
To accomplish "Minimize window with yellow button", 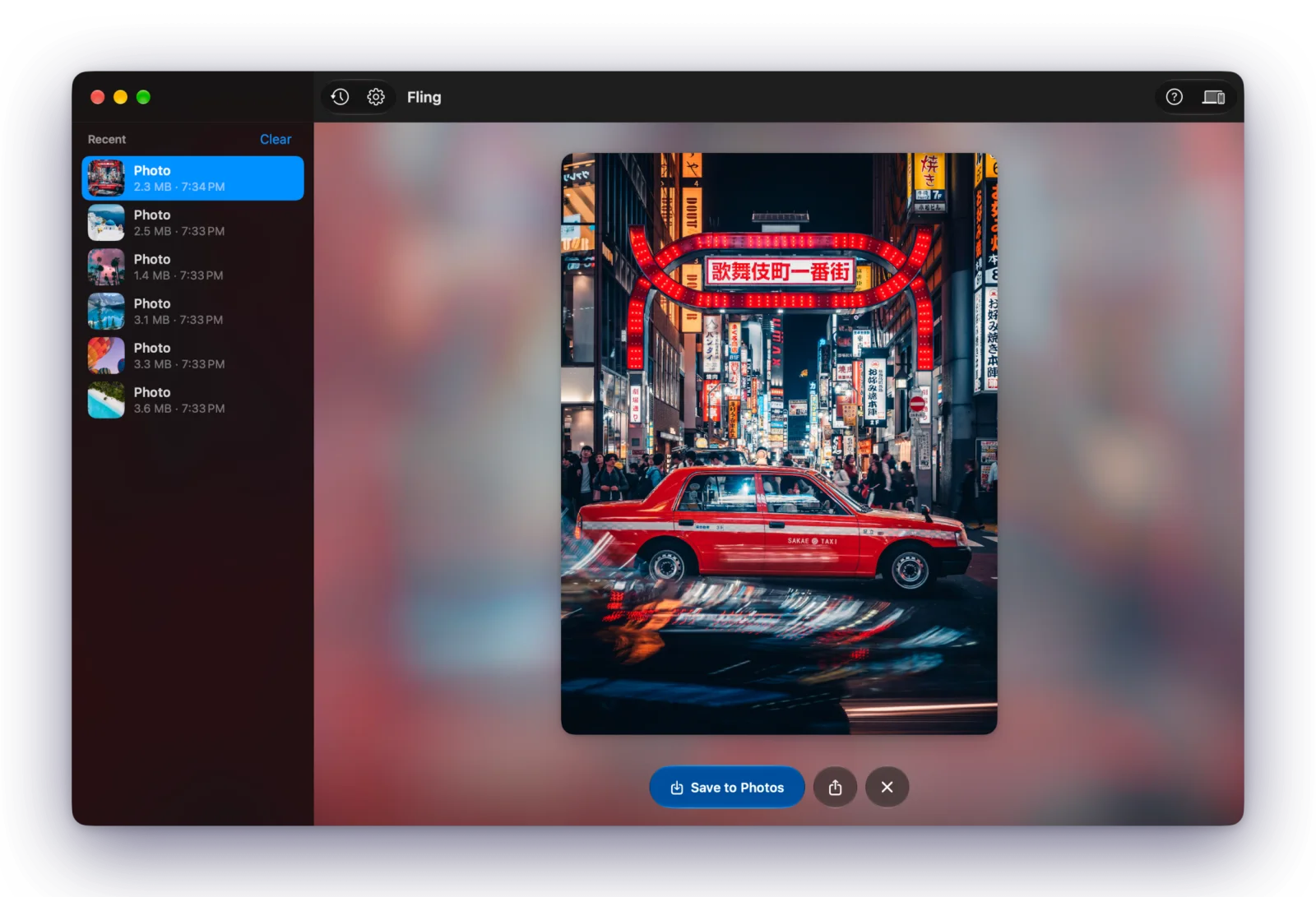I will click(x=120, y=97).
